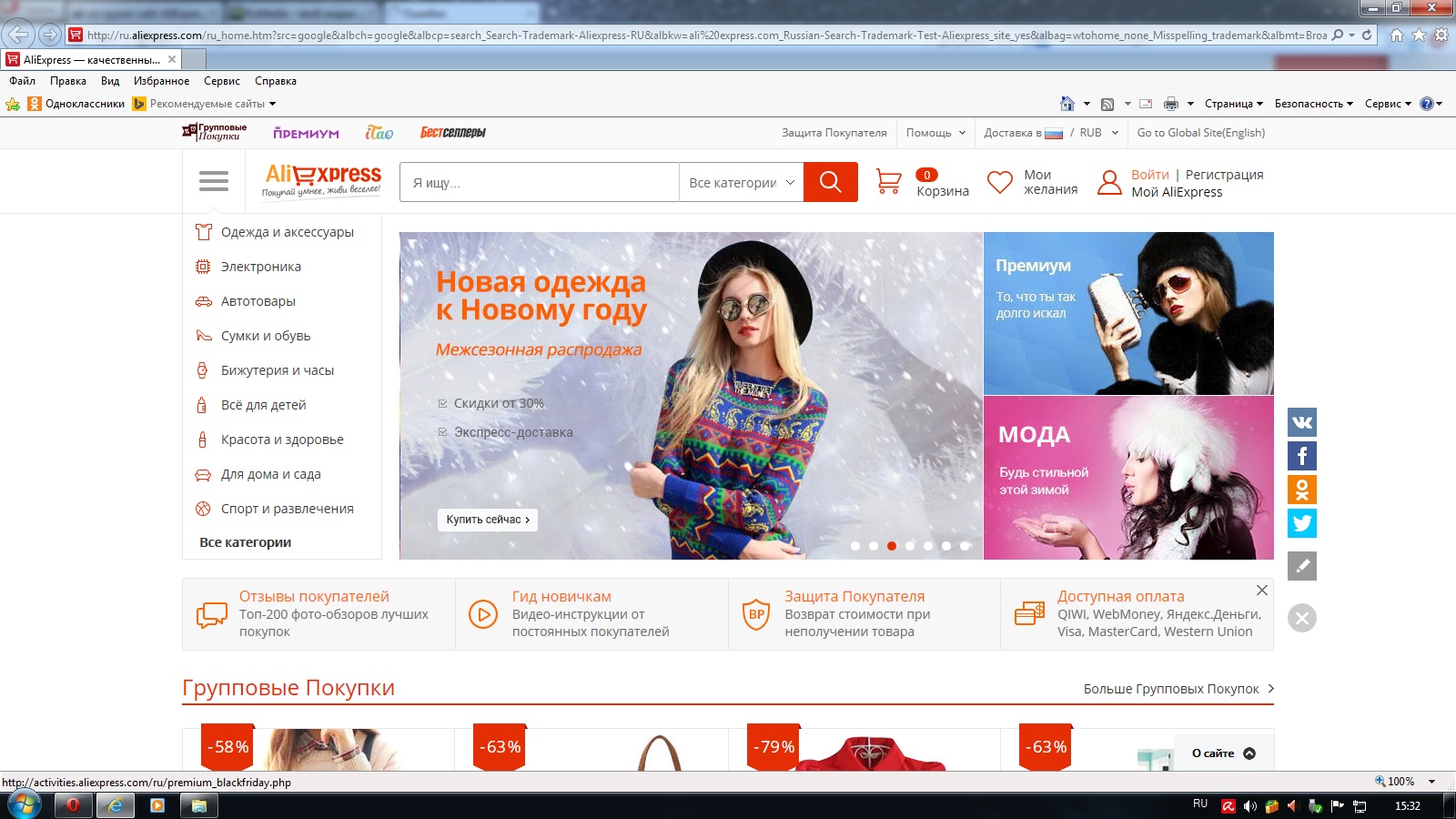Click the 'Войти' sign-in link

pyautogui.click(x=1149, y=175)
